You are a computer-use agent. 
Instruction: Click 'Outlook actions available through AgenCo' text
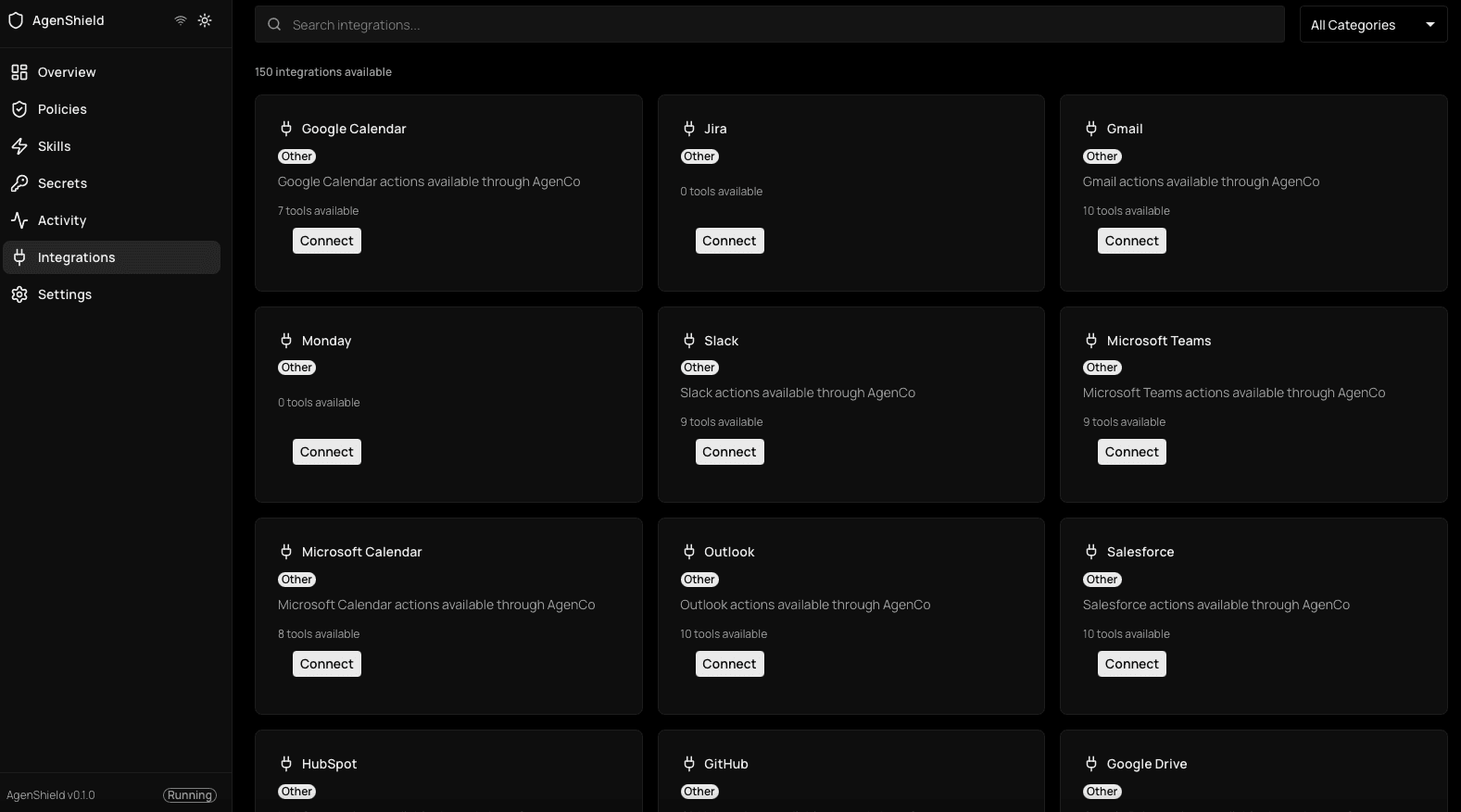(x=805, y=605)
